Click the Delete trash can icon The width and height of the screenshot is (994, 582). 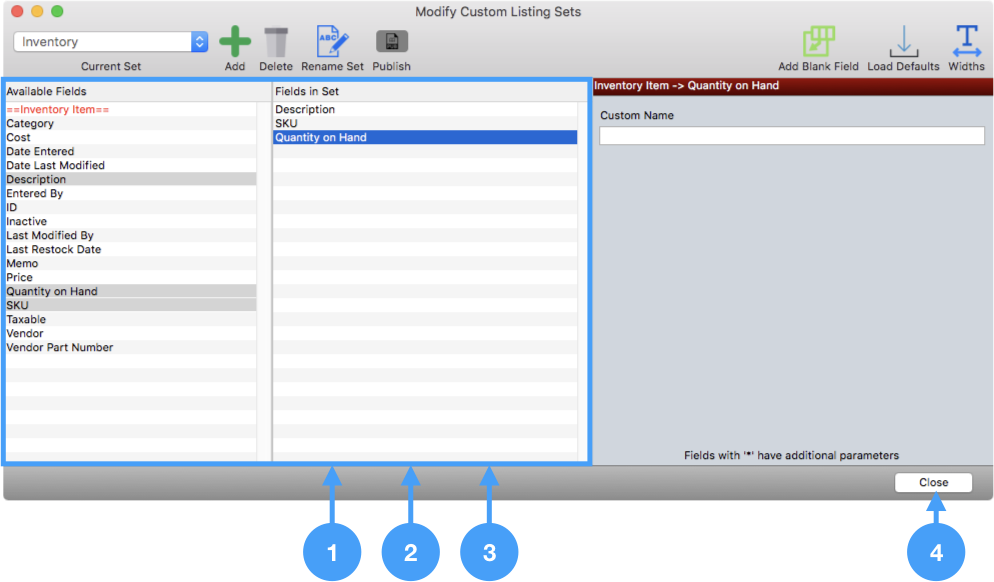(x=276, y=42)
